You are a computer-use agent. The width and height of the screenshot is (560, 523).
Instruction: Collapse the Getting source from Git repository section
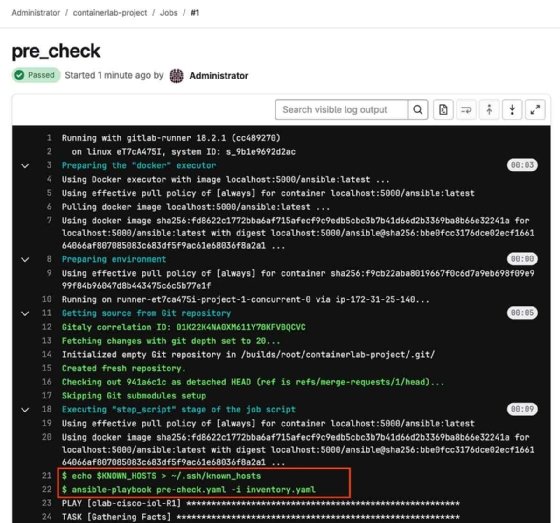tap(25, 314)
